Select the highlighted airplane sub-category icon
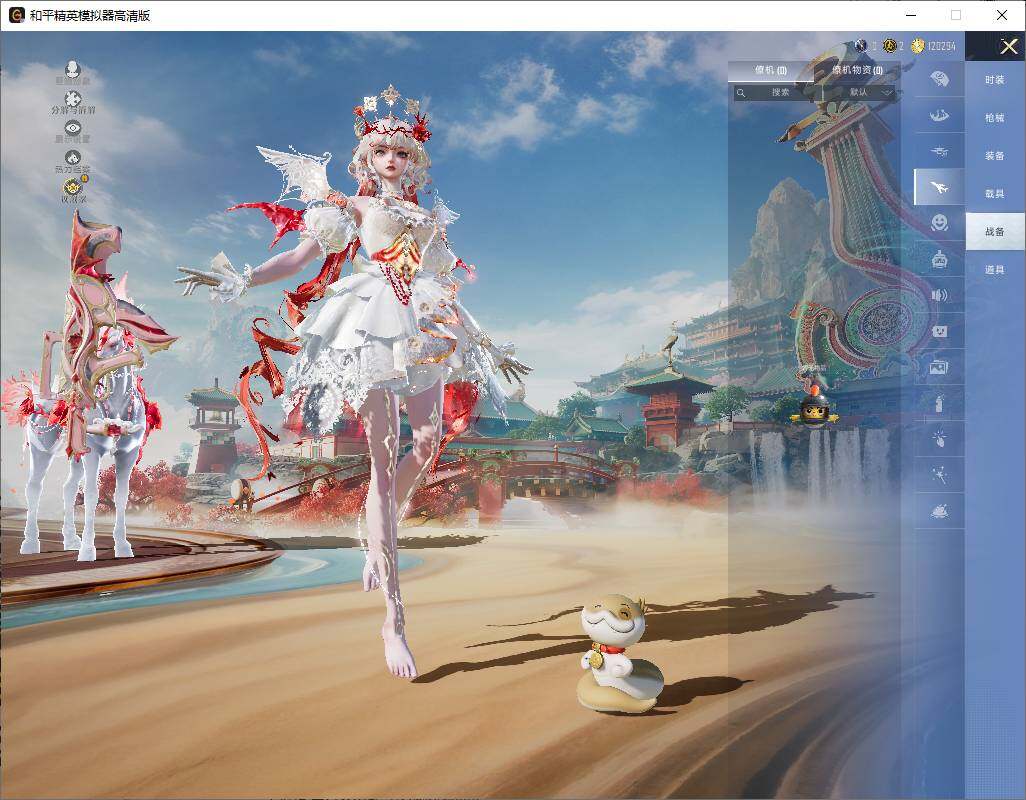The width and height of the screenshot is (1026, 800). point(940,187)
